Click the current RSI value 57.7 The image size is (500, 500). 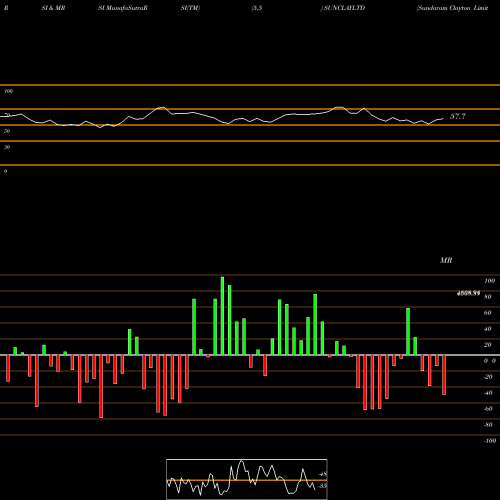click(x=458, y=116)
